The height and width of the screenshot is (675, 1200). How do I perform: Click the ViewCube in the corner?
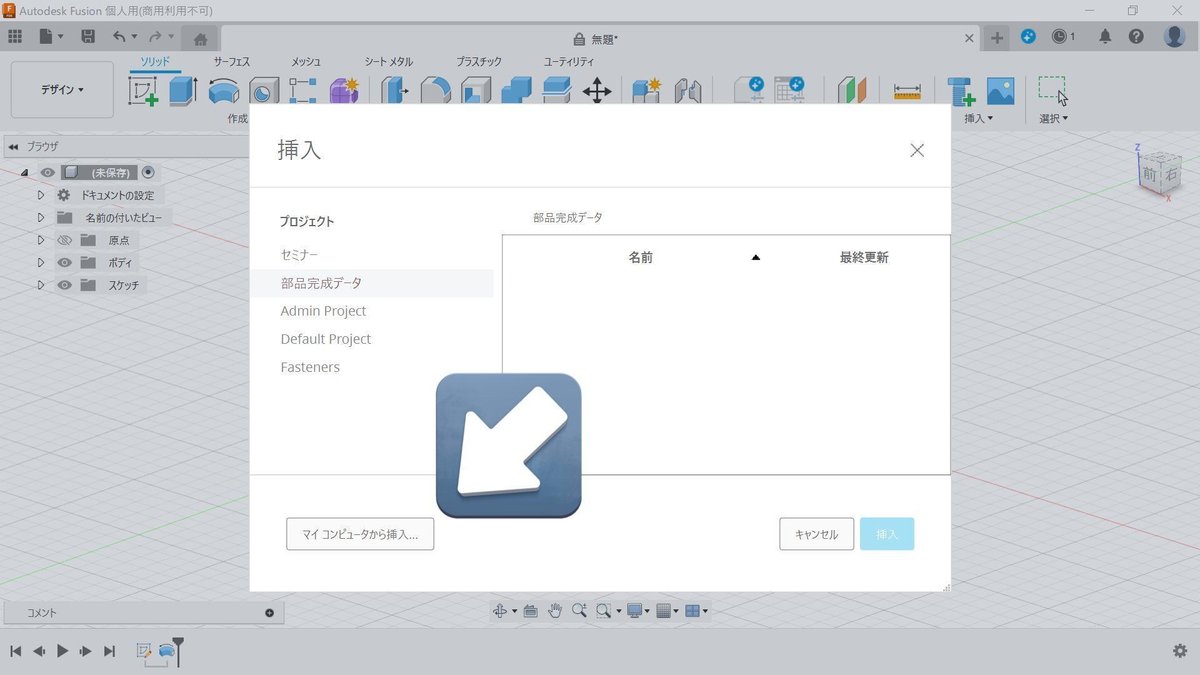click(x=1160, y=172)
